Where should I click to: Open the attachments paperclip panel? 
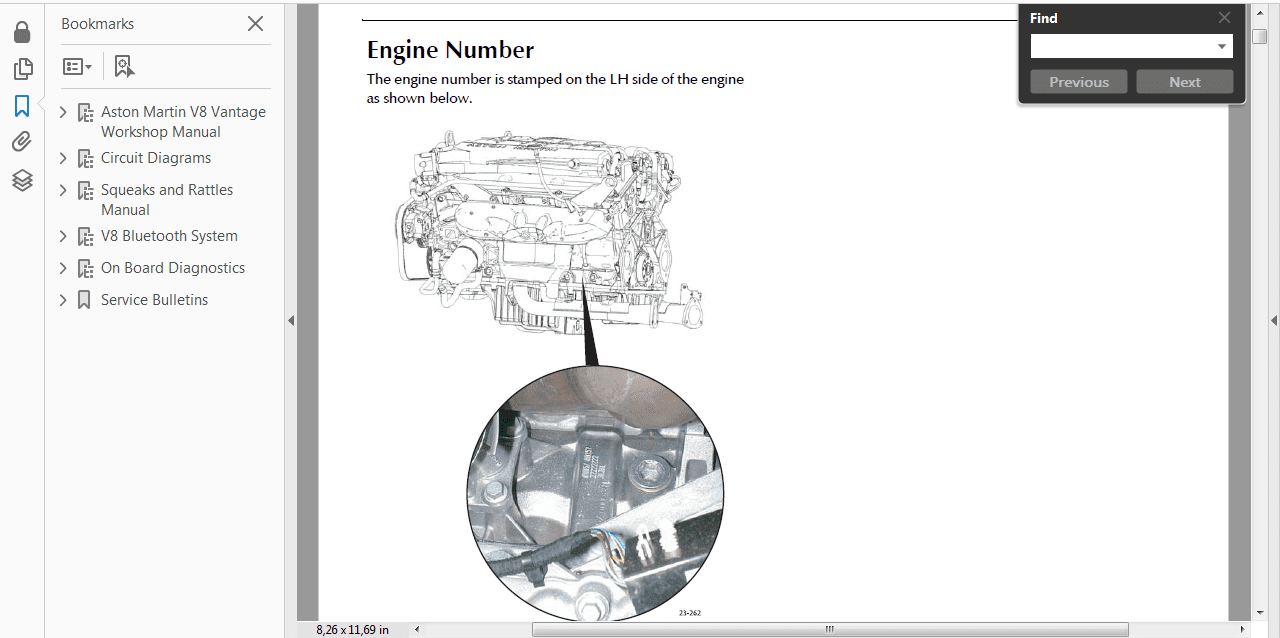click(x=22, y=143)
